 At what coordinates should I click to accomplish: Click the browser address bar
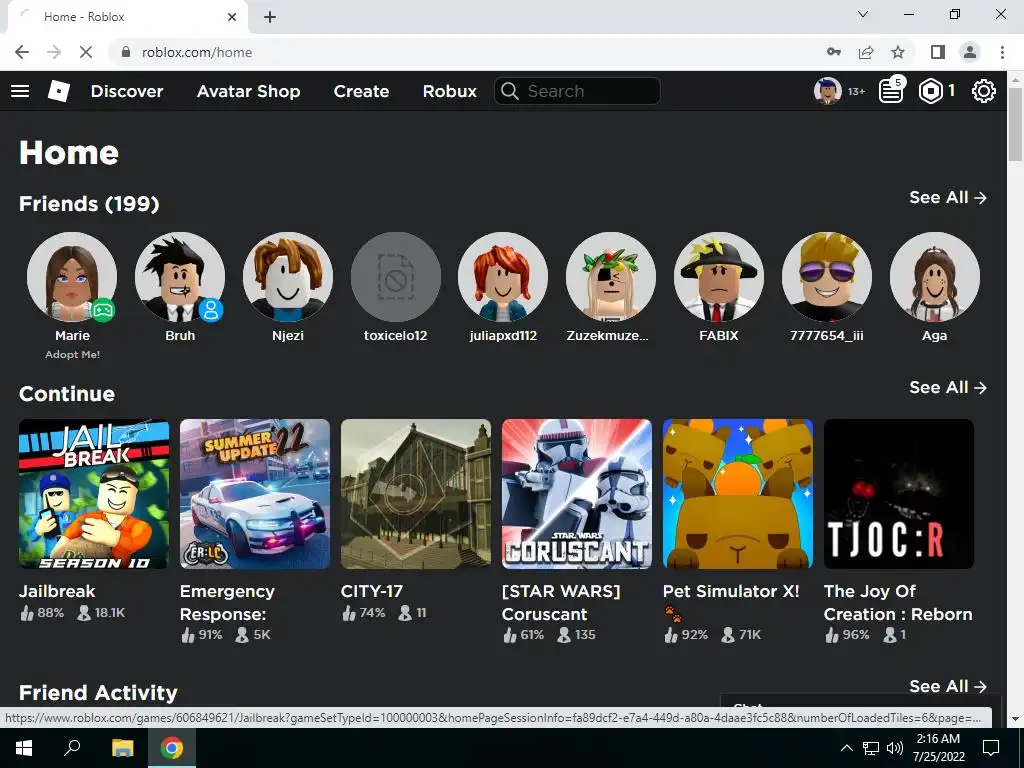coord(457,52)
